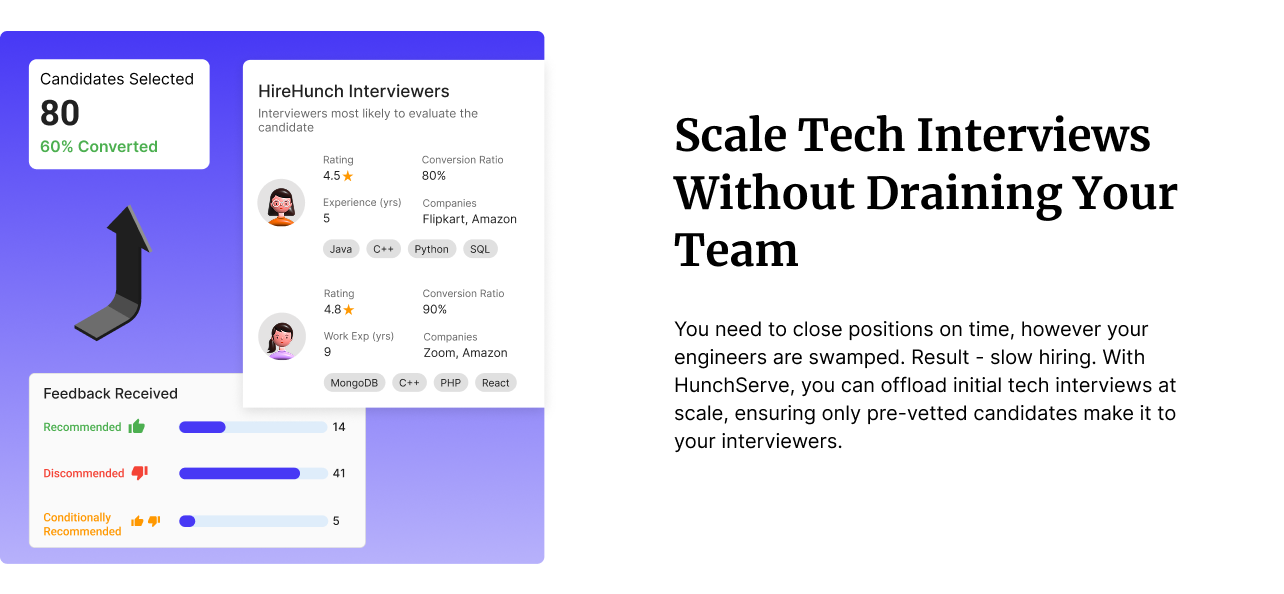Click the green thumbs-up Recommended icon

(137, 427)
